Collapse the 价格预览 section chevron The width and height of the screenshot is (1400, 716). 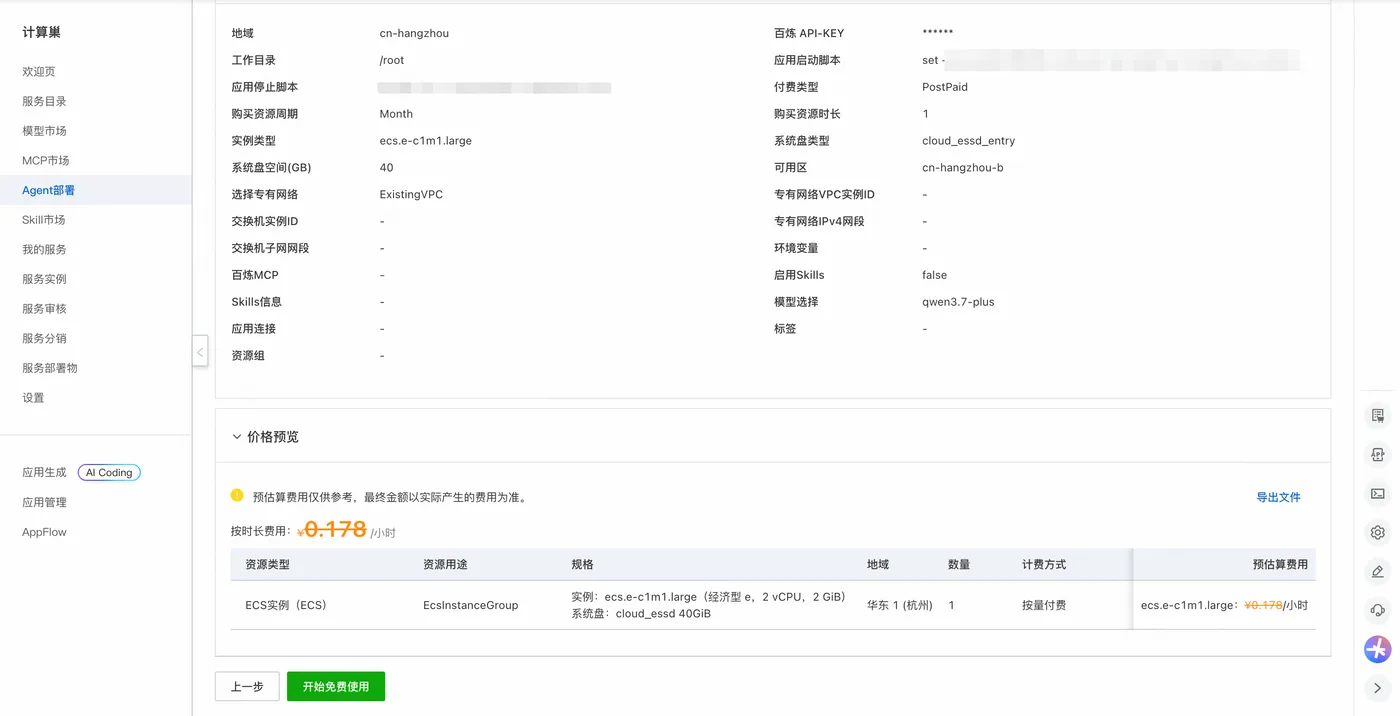click(237, 437)
